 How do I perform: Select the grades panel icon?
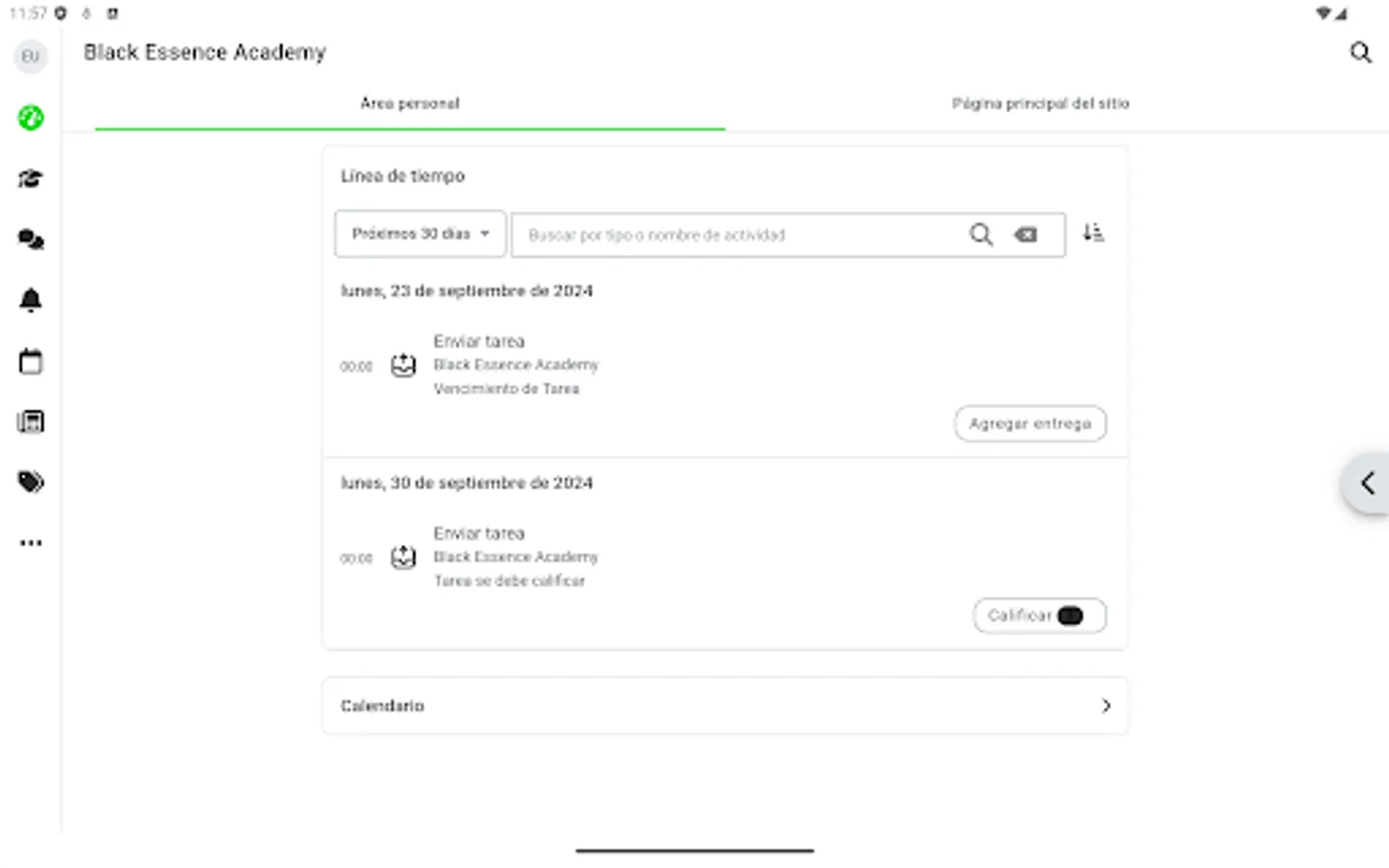[x=30, y=421]
